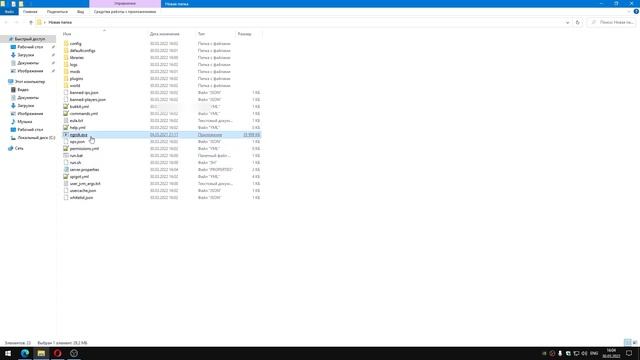The height and width of the screenshot is (360, 640).
Task: Select Сеть in navigation pane
Action: coord(19,149)
